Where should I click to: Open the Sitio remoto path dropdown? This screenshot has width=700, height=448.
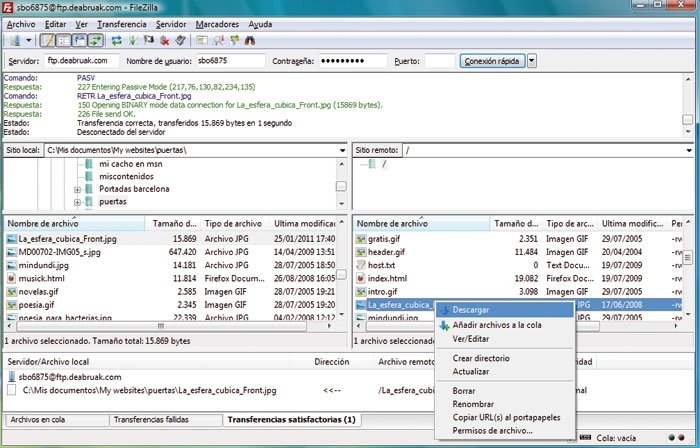[x=689, y=150]
